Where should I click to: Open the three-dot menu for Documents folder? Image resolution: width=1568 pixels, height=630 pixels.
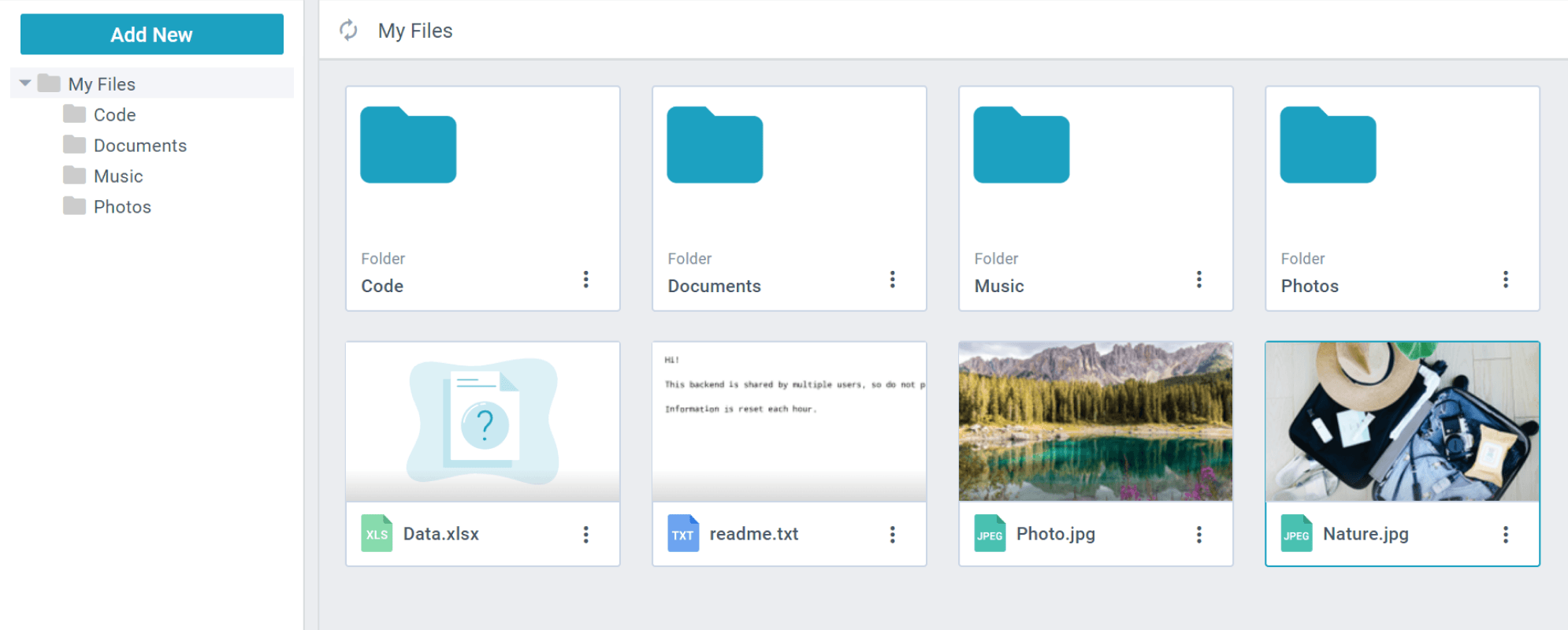point(892,280)
